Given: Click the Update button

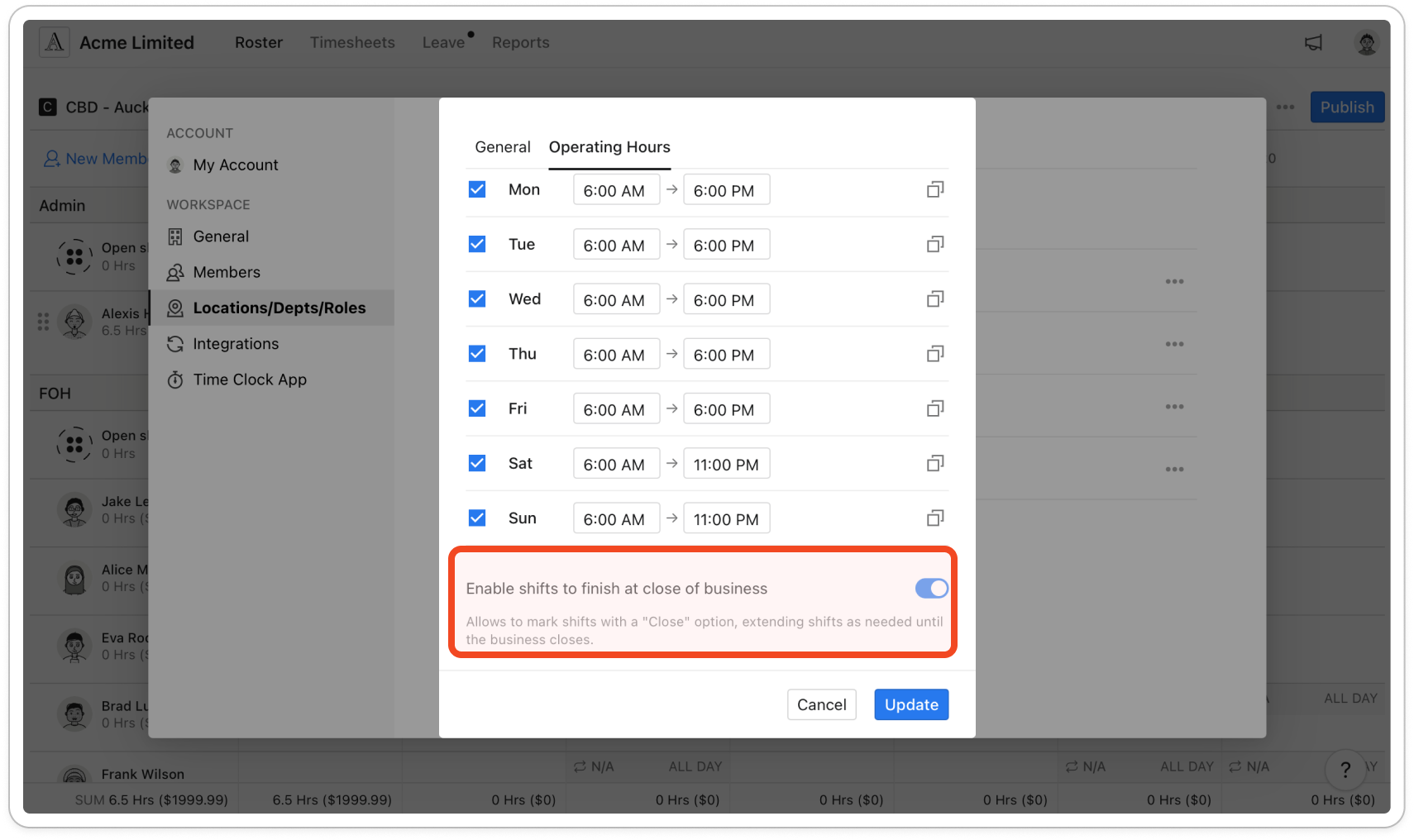Looking at the screenshot, I should (x=911, y=704).
